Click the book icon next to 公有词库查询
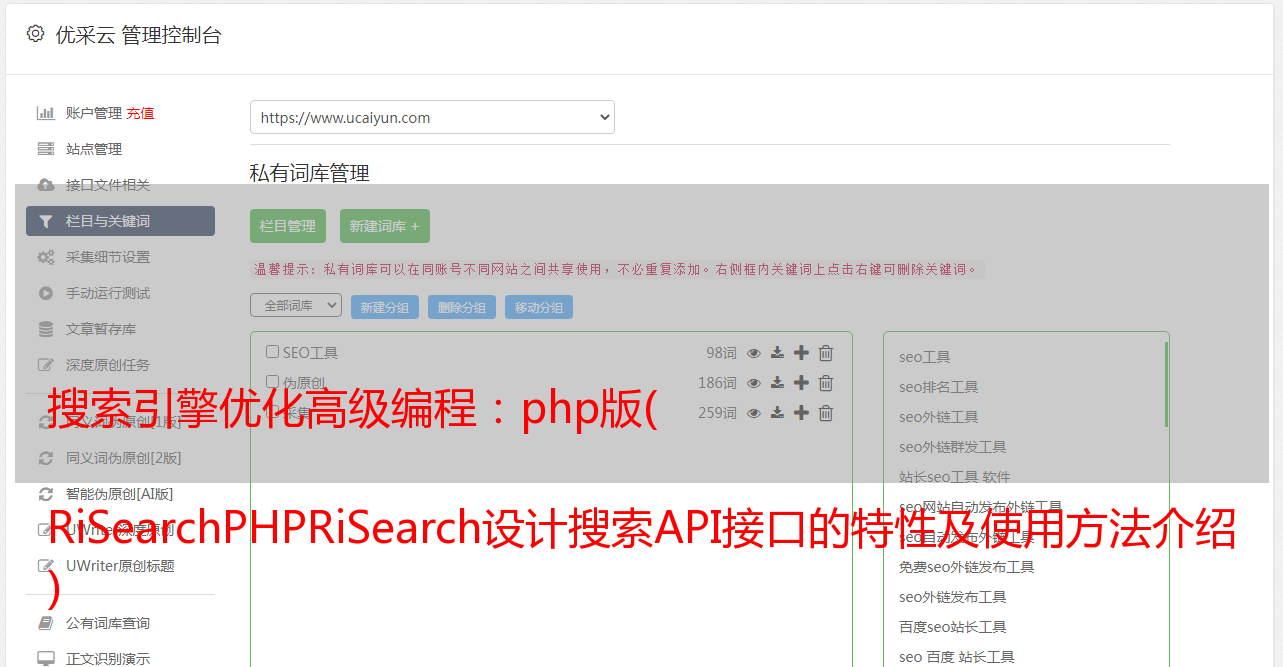 (x=46, y=623)
